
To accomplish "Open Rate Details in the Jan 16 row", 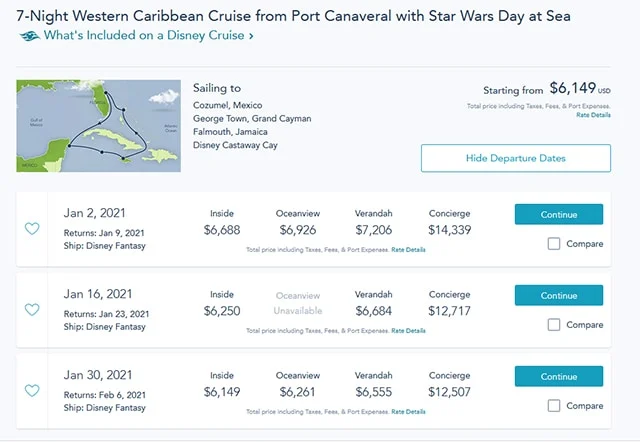I will coord(408,331).
